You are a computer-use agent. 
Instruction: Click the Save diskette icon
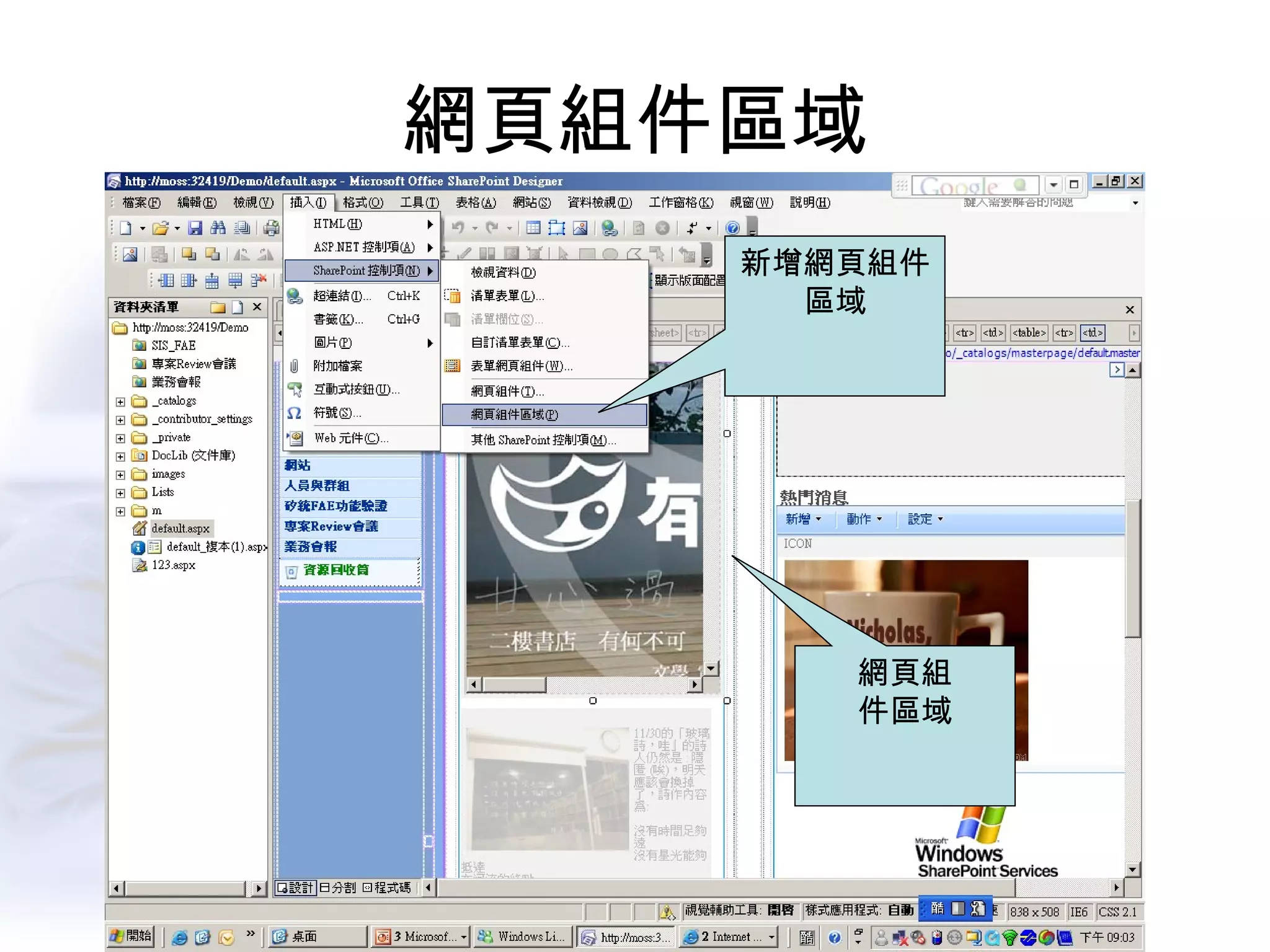[x=195, y=228]
